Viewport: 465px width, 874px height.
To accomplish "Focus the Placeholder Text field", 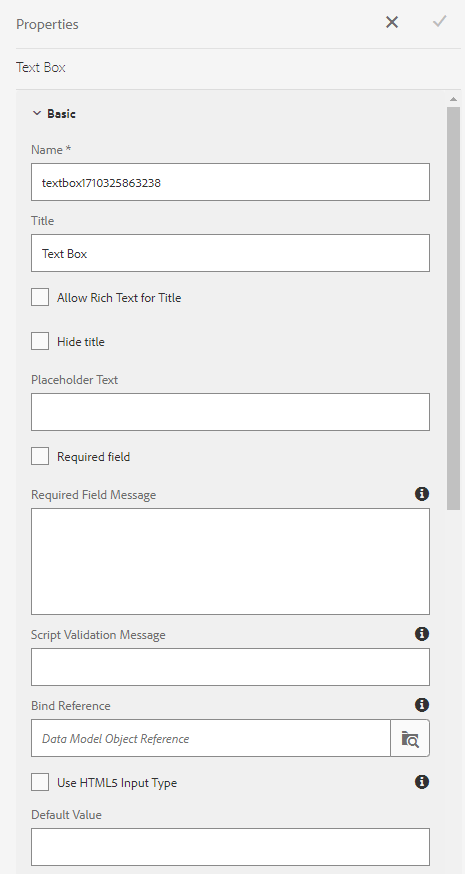I will (230, 412).
